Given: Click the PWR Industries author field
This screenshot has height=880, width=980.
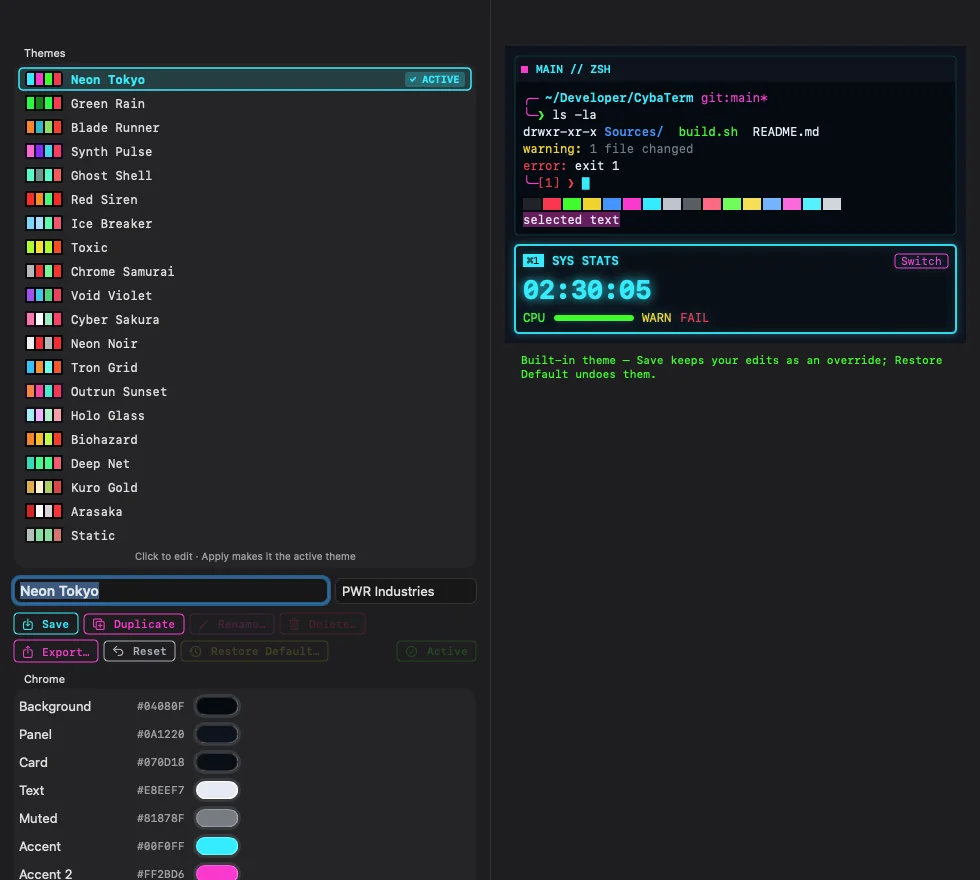Looking at the screenshot, I should tap(406, 591).
